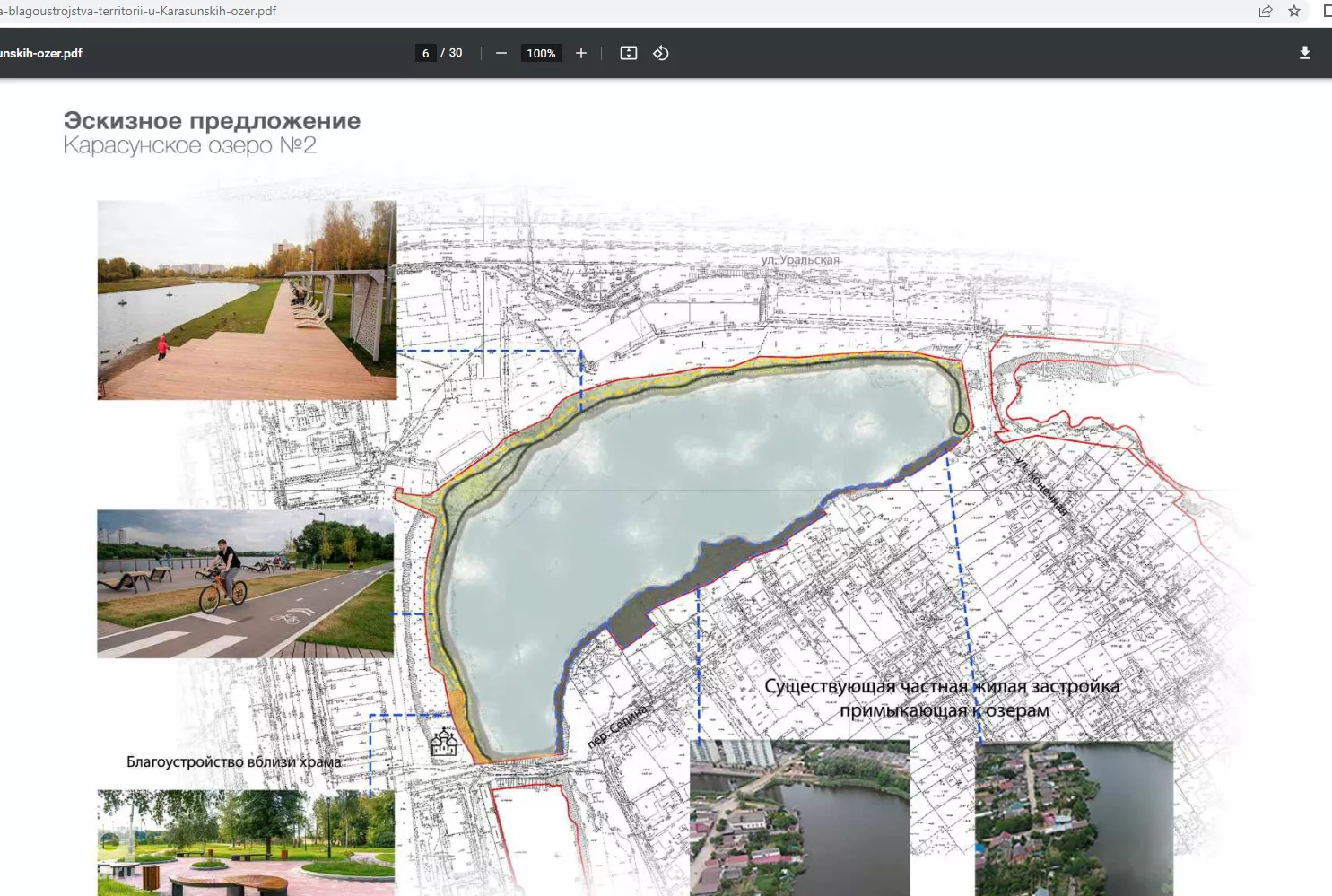Screen dimensions: 1332x896
Task: Click the right aerial photo of houses
Action: pyautogui.click(x=1074, y=817)
